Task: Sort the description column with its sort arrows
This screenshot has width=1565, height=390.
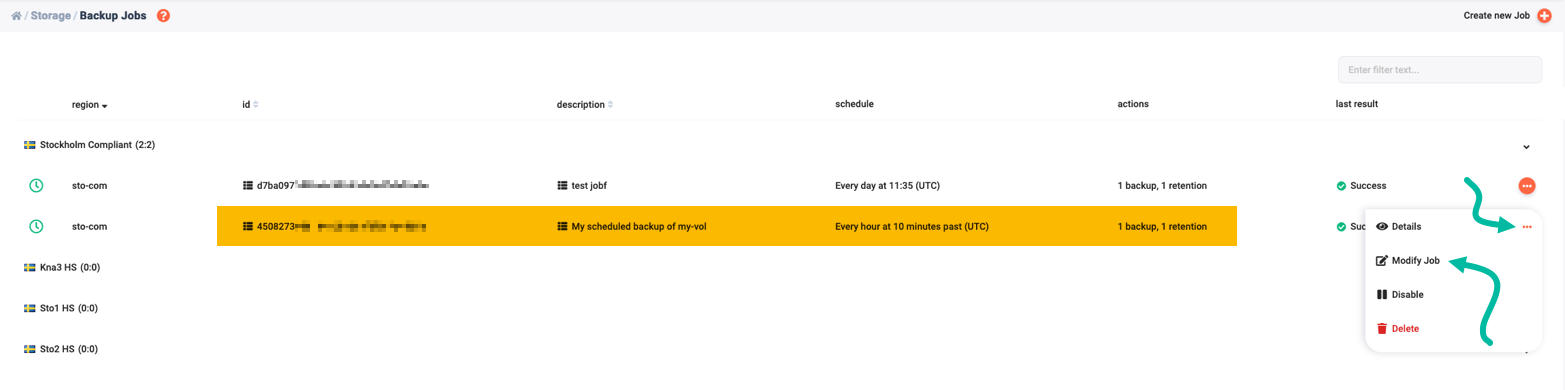Action: [x=611, y=104]
